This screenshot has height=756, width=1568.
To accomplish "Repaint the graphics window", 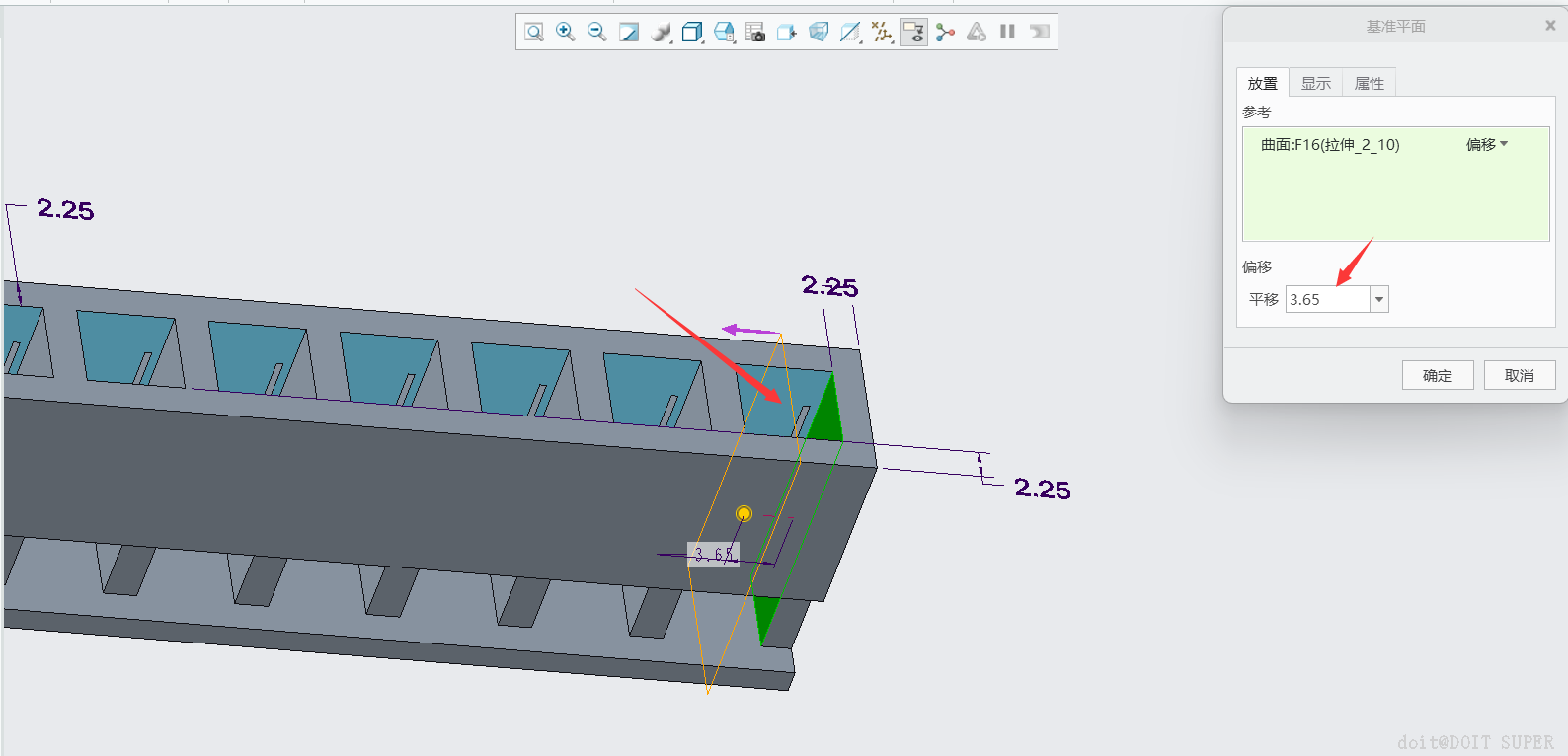I will [629, 32].
